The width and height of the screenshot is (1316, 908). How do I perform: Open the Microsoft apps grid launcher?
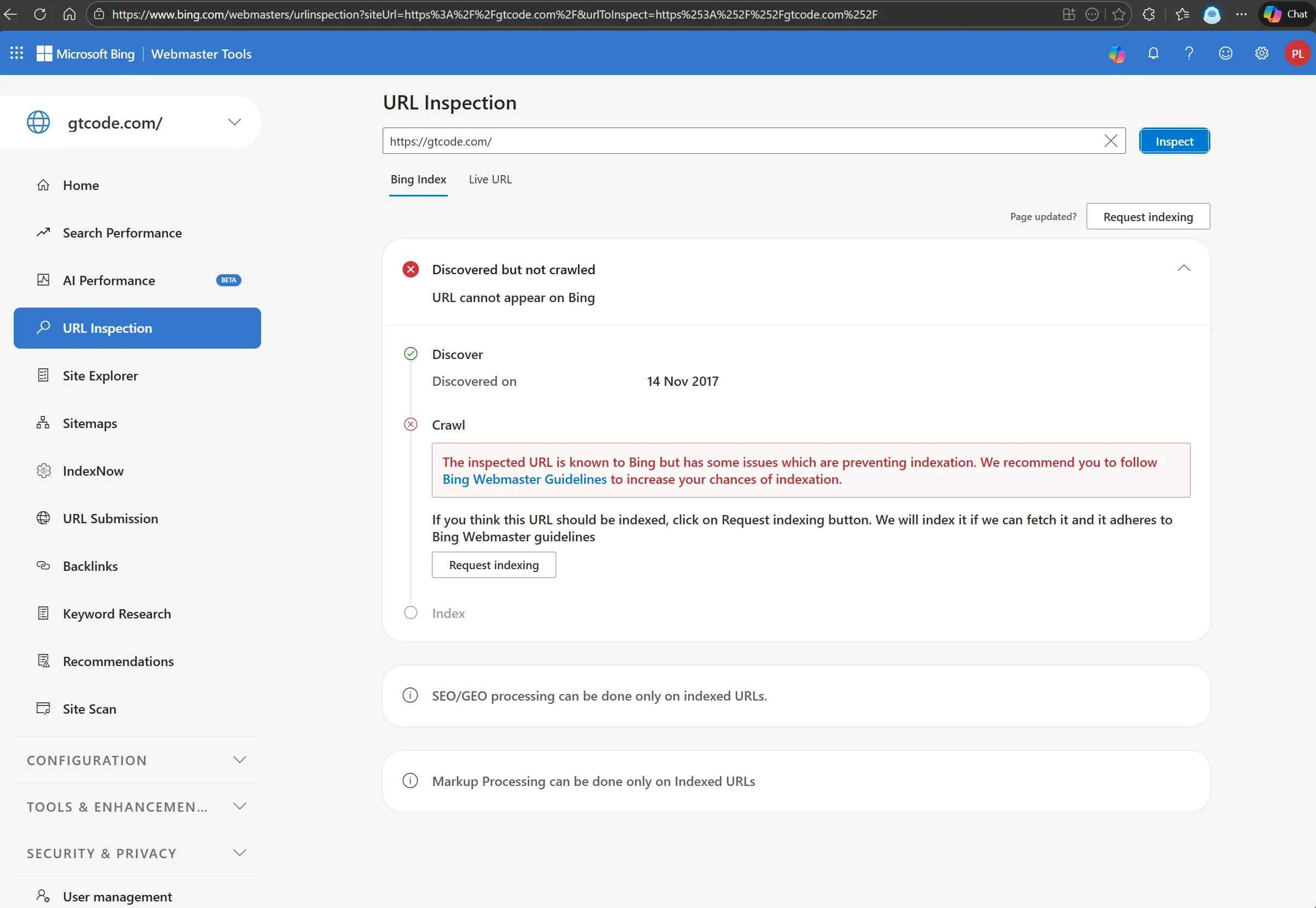click(x=16, y=54)
